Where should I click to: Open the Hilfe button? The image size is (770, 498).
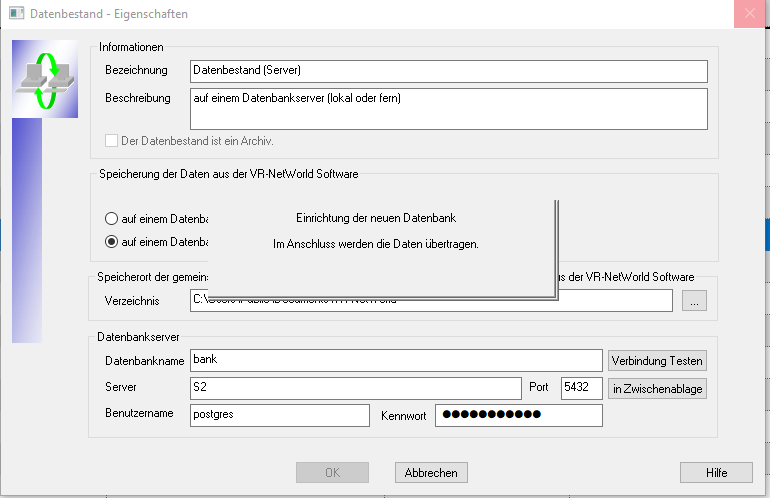(716, 472)
